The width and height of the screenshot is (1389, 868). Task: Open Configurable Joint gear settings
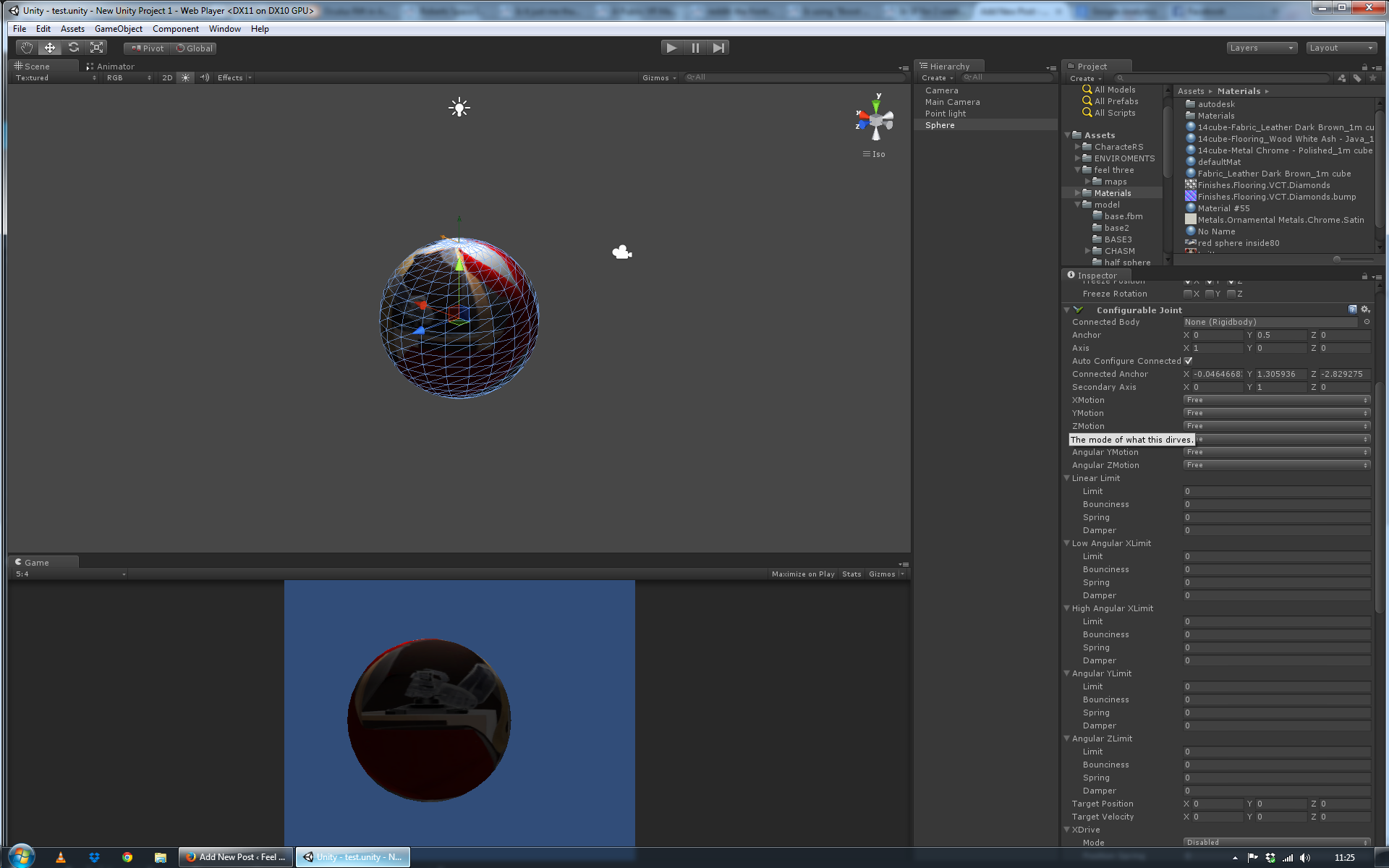tap(1365, 310)
